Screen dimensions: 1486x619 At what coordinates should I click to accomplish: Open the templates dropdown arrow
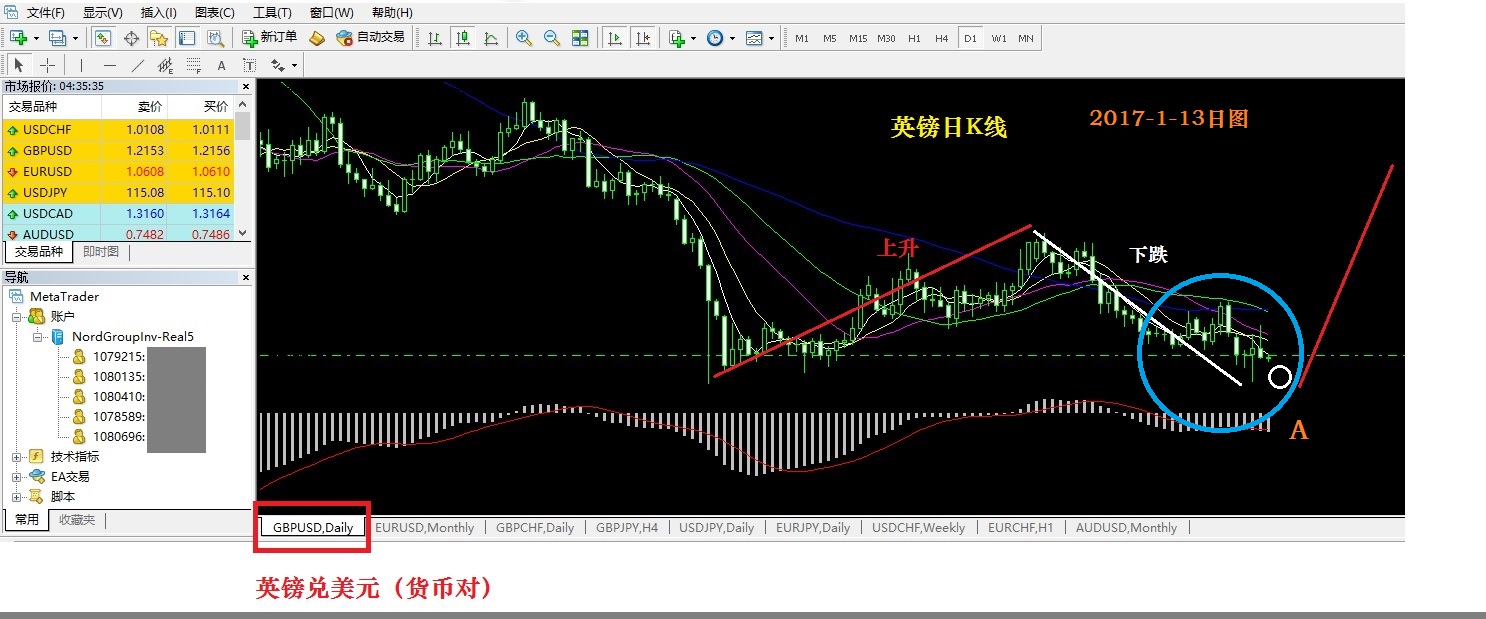(x=772, y=38)
